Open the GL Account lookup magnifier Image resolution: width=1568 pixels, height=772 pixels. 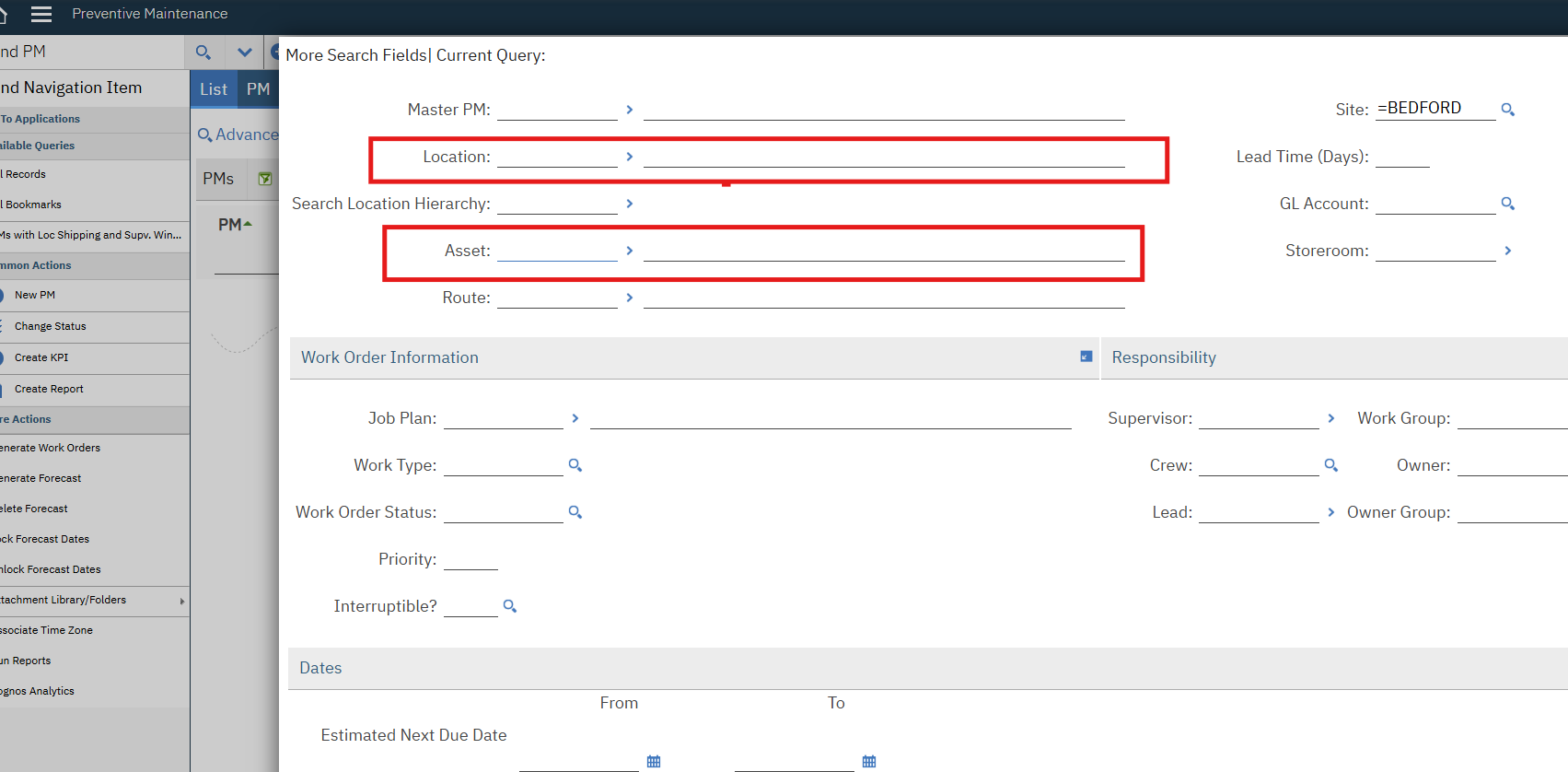(1507, 204)
